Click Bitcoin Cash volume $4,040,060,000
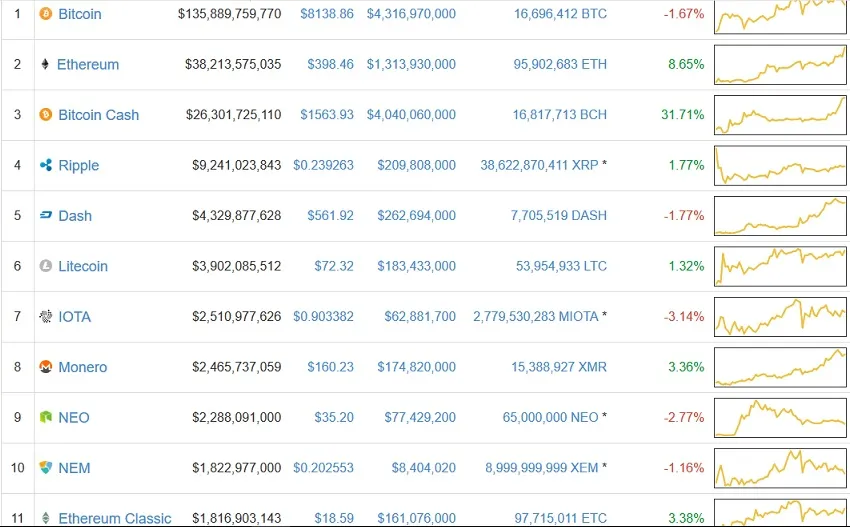The image size is (850, 527). [411, 114]
